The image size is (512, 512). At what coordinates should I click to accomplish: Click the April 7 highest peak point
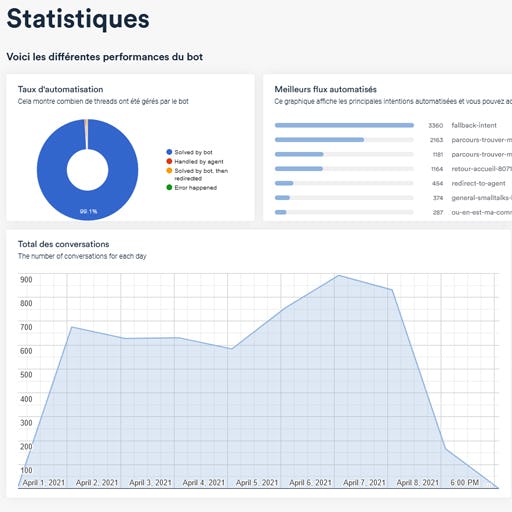coord(339,275)
